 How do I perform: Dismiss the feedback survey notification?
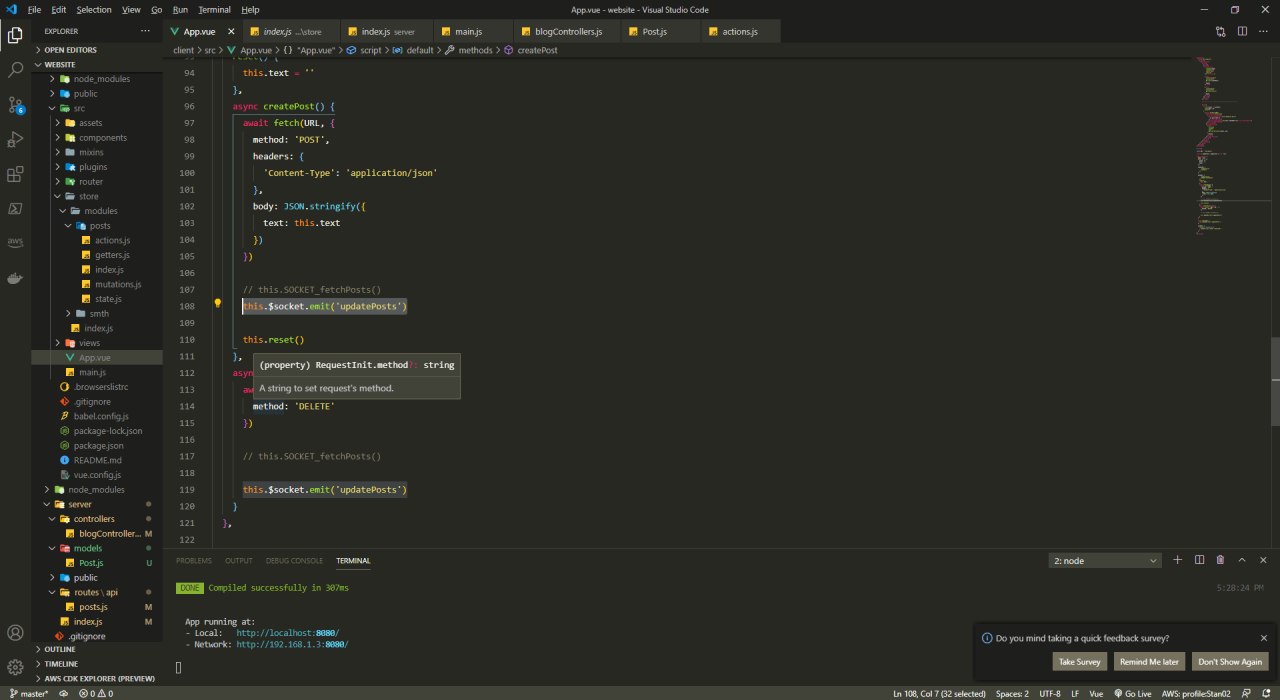(x=1263, y=638)
